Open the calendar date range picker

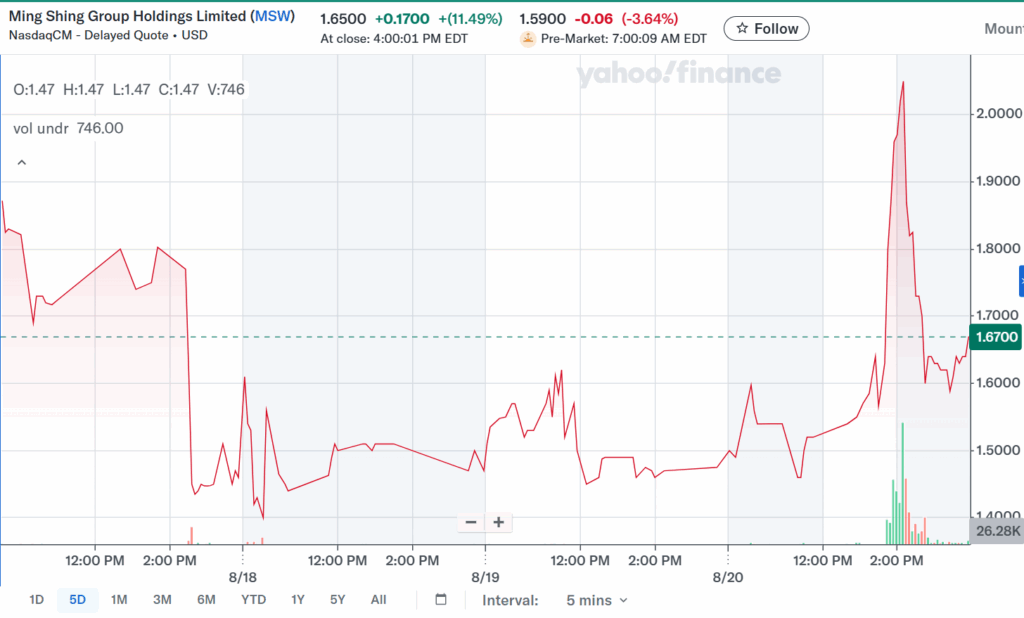pyautogui.click(x=440, y=599)
